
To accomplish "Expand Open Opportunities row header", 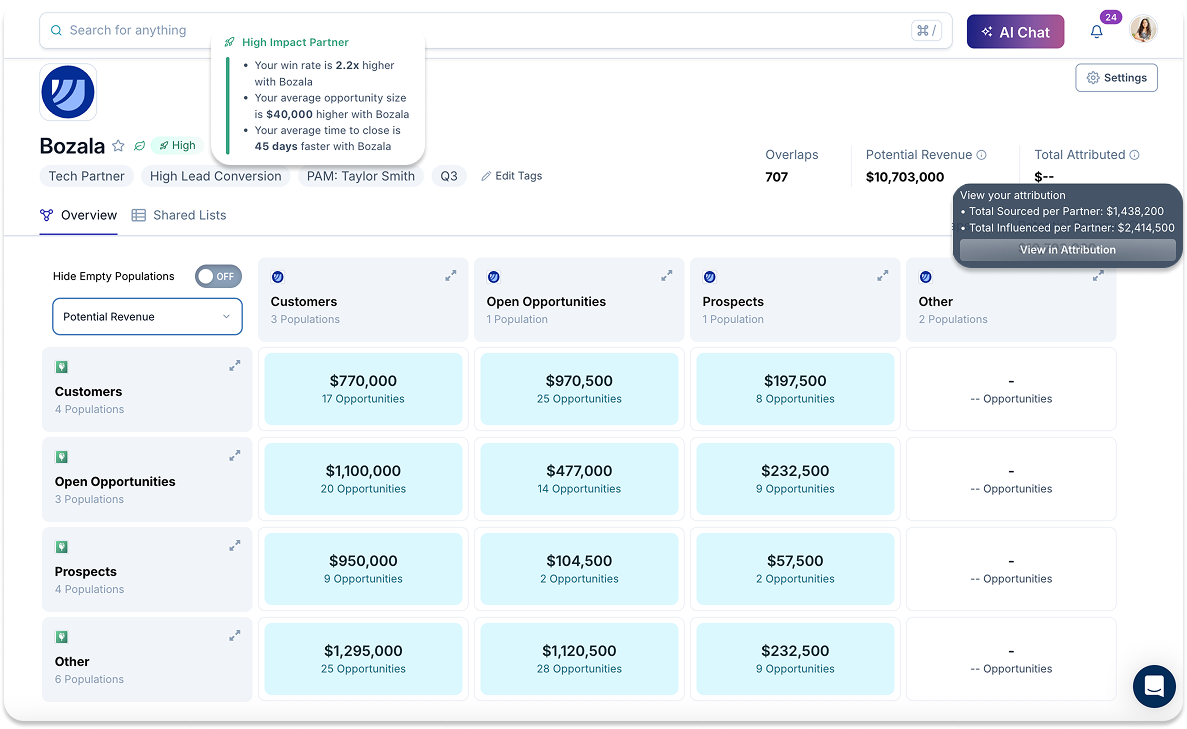I will [x=235, y=456].
